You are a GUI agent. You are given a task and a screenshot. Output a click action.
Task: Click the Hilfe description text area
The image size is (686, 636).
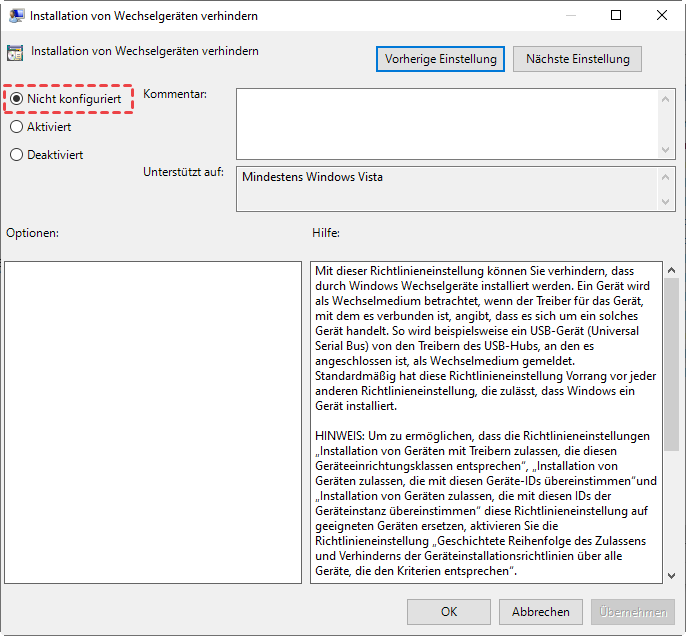[486, 422]
